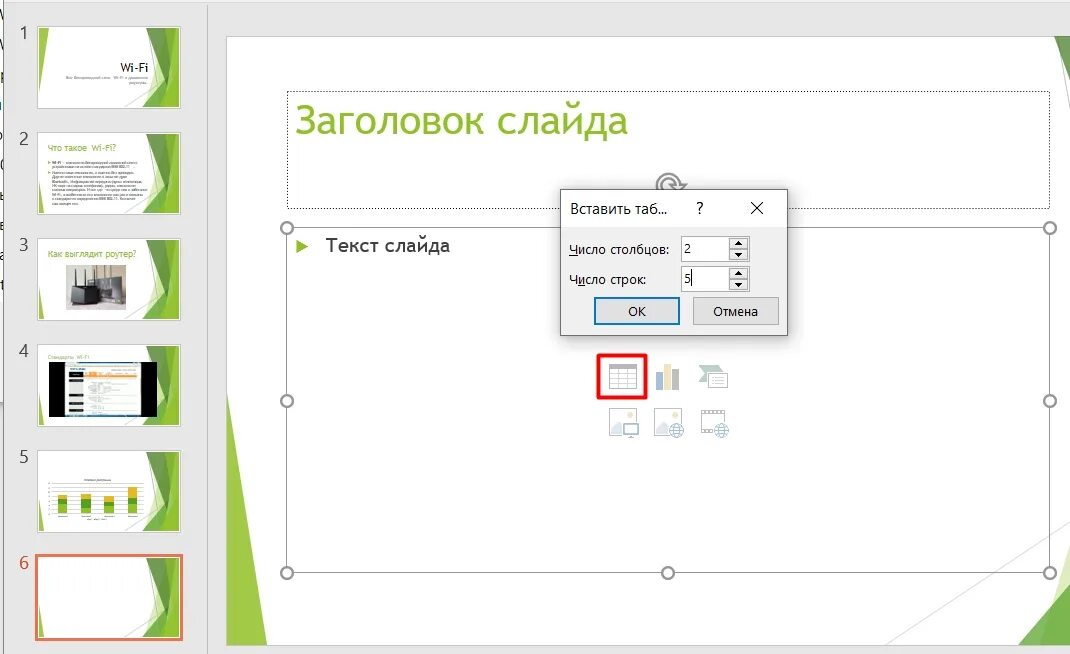Select slide 1 Wi-Fi thumbnail
This screenshot has height=654, width=1070.
tap(109, 68)
